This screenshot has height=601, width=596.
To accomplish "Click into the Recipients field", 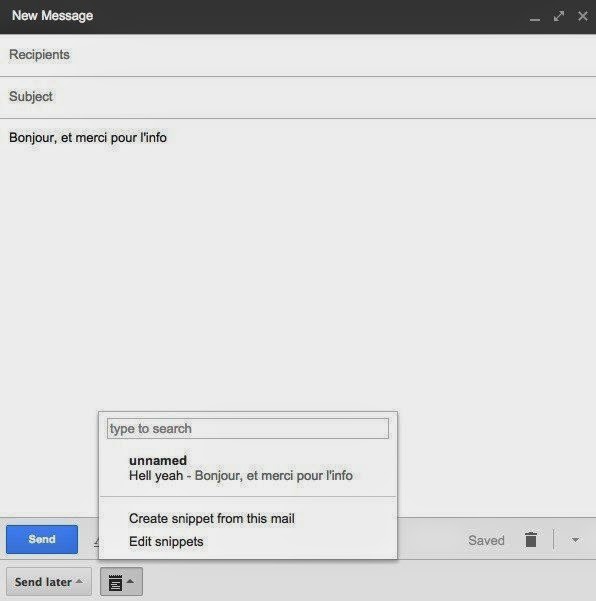I will [298, 55].
